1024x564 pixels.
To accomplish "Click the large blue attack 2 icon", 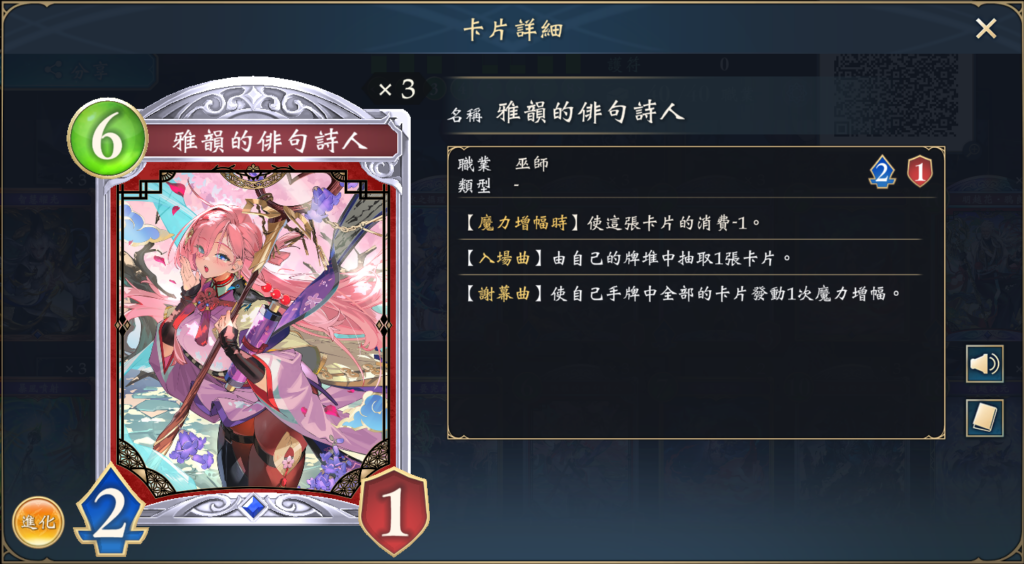I will coord(111,509).
